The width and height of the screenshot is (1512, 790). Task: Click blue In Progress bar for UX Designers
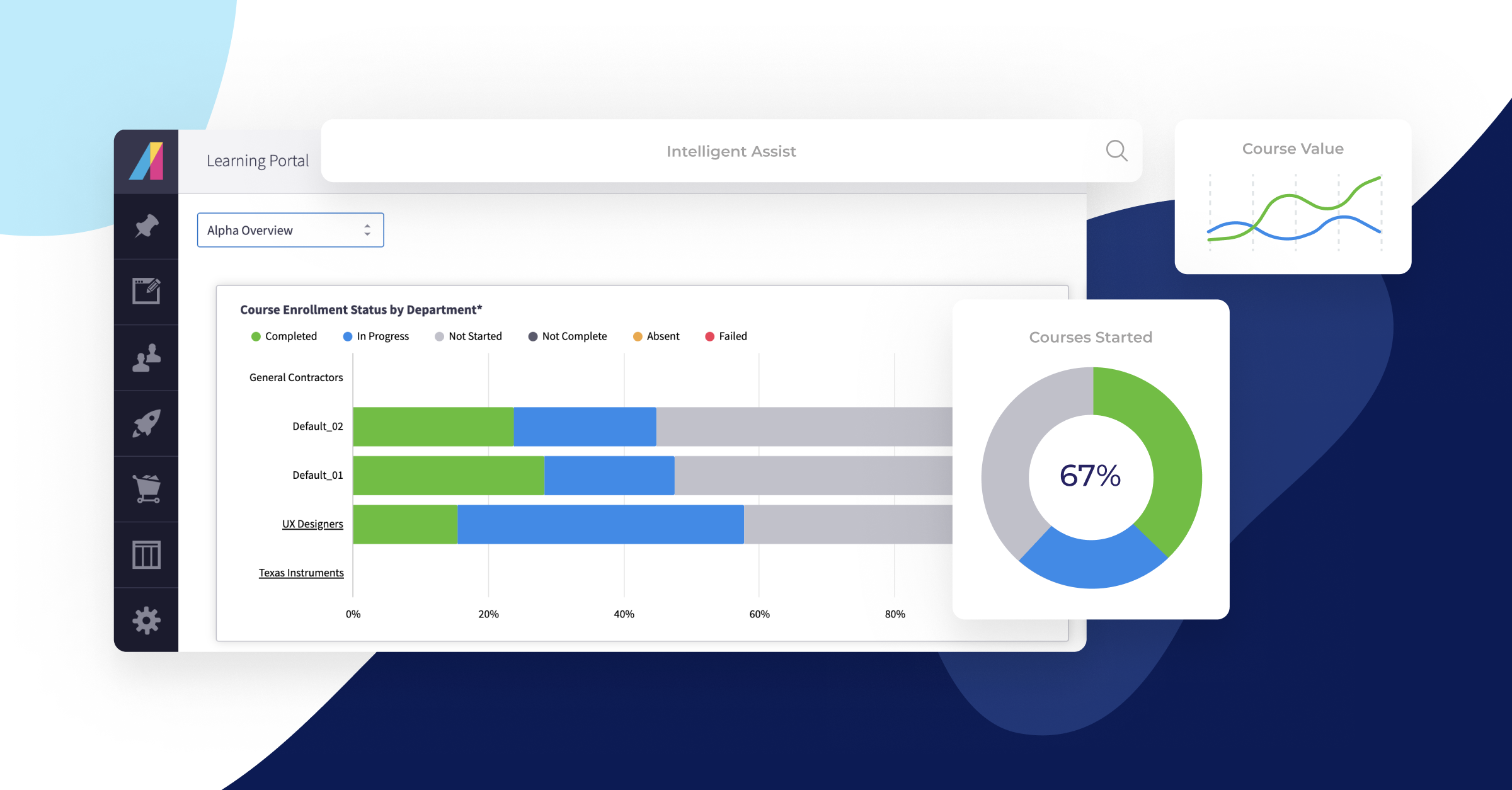600,524
